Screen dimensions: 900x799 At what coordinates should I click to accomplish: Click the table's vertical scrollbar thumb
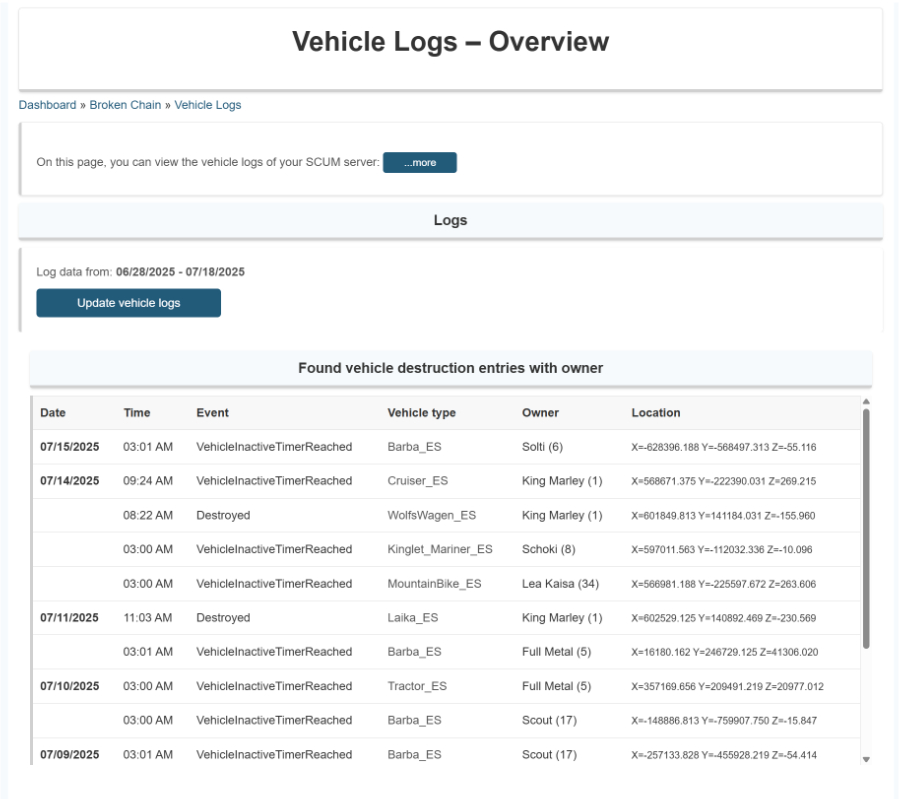[866, 525]
